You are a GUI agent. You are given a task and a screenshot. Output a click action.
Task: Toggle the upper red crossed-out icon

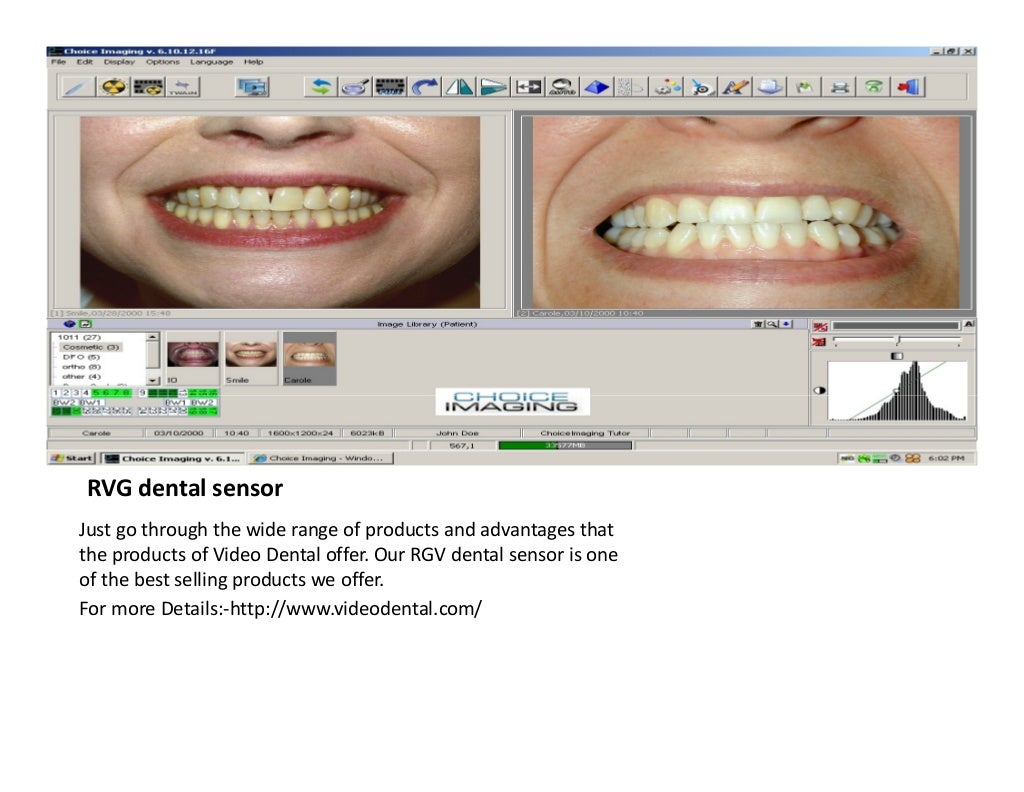[820, 326]
